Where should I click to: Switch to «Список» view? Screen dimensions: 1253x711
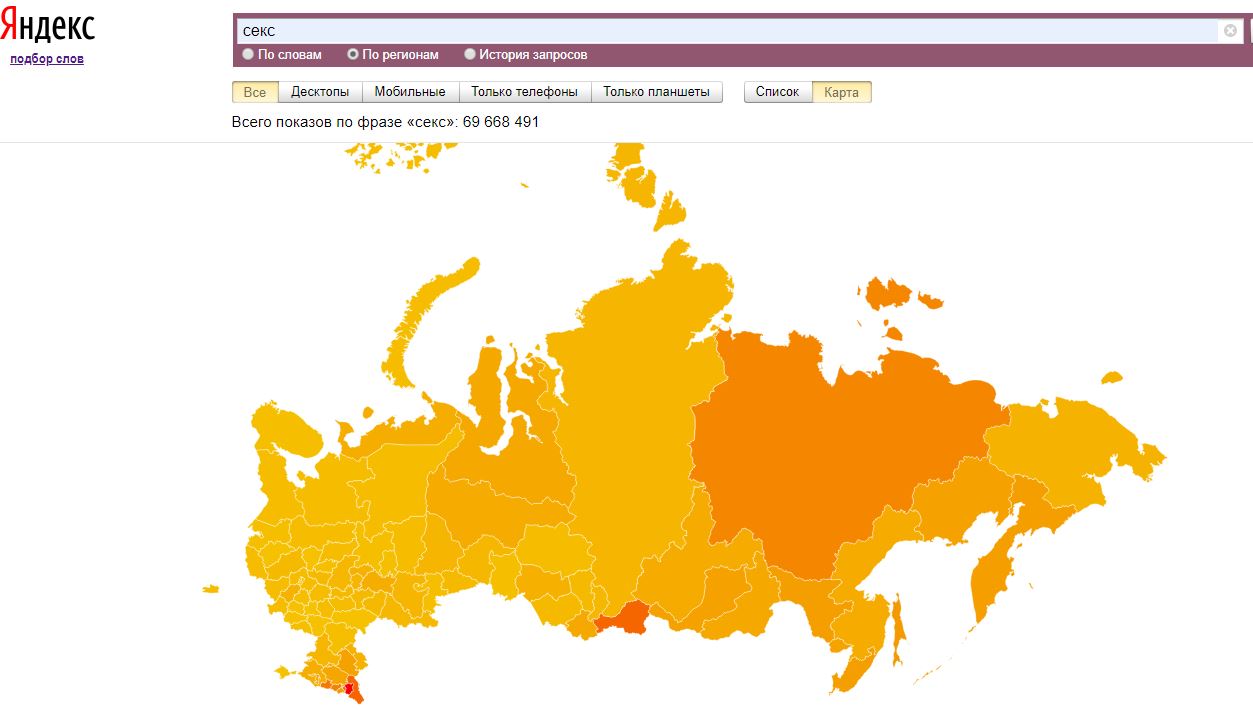pos(777,92)
